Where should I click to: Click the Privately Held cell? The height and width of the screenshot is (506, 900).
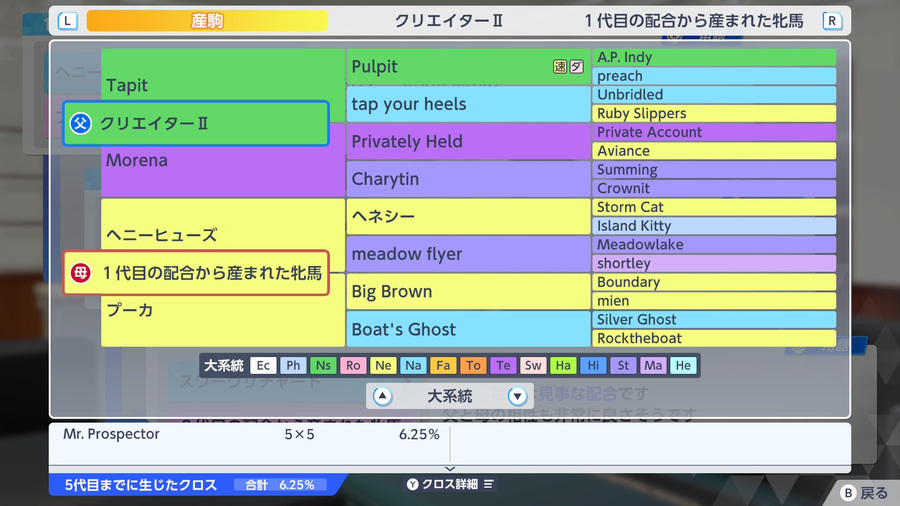[468, 141]
